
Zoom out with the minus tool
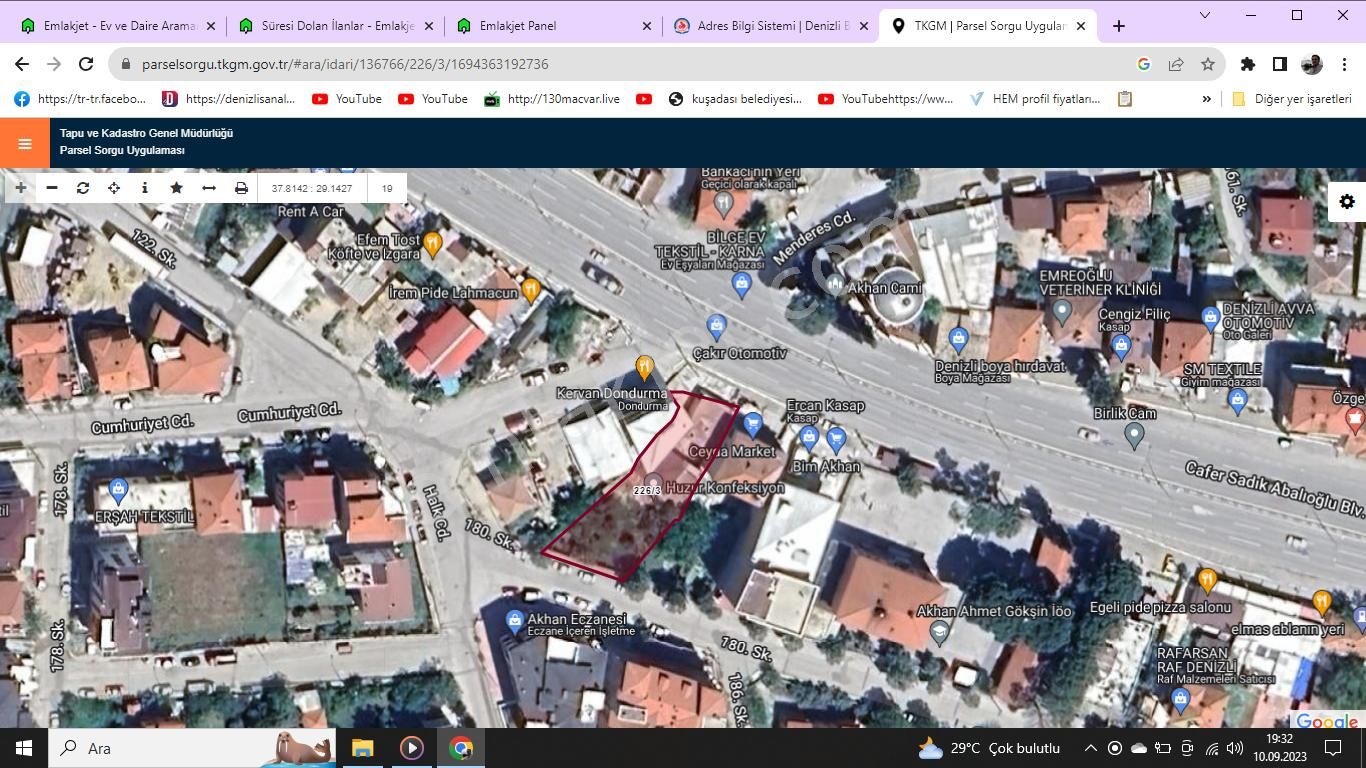pos(52,188)
